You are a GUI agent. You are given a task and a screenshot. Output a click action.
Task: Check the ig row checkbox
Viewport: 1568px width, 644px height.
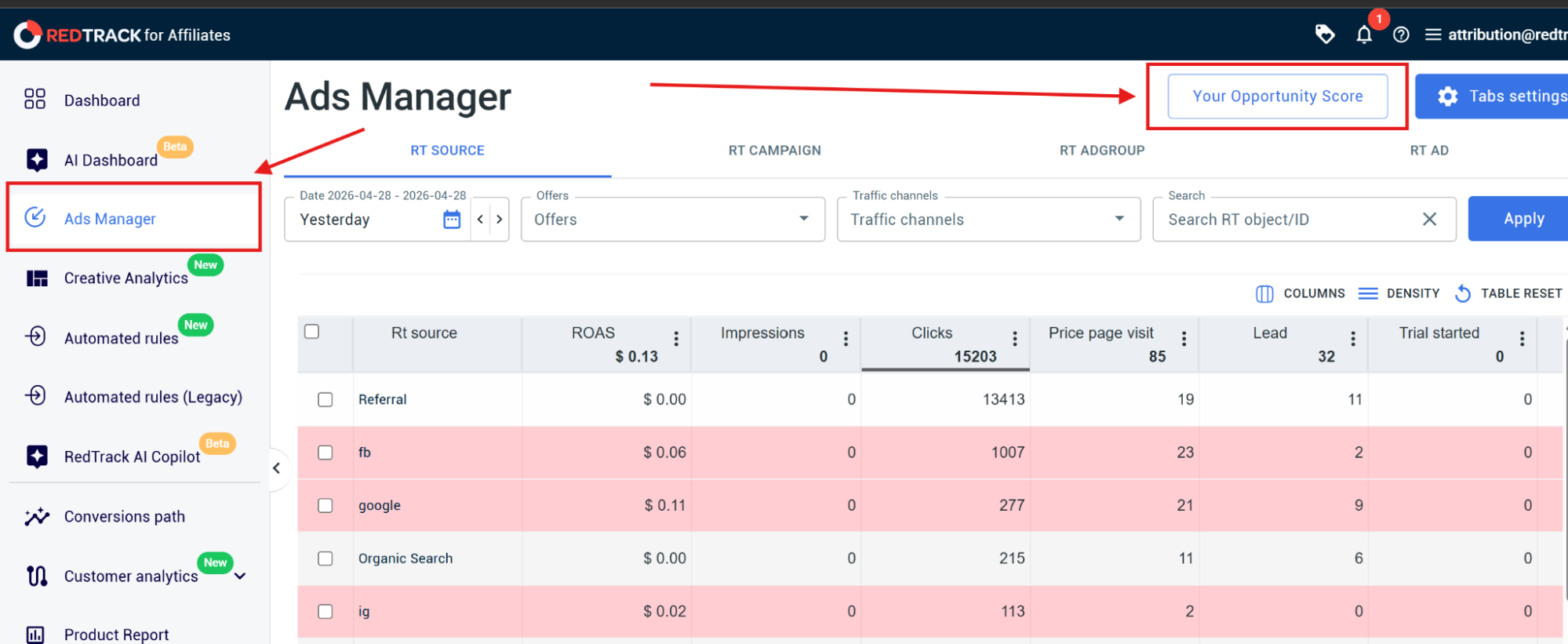[x=326, y=612]
